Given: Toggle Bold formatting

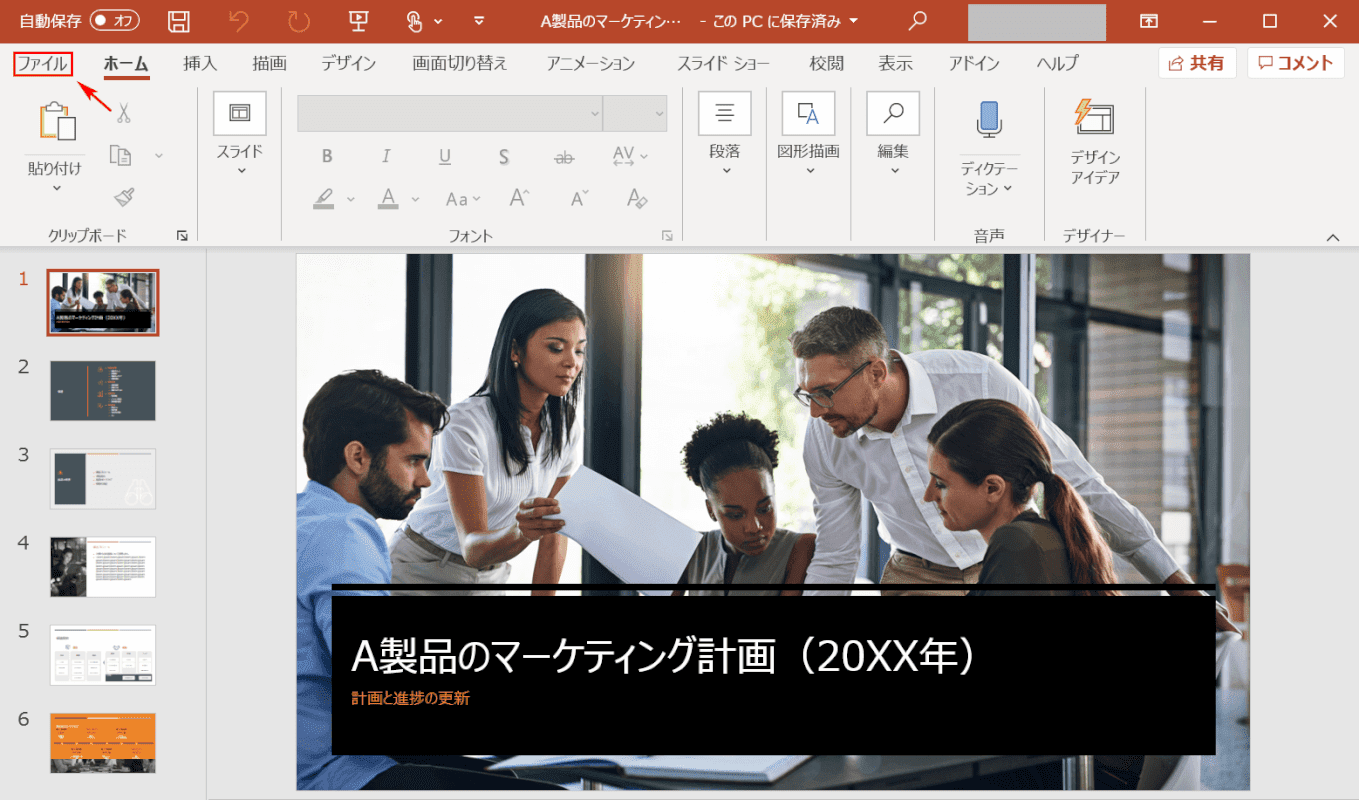Looking at the screenshot, I should click(x=327, y=156).
